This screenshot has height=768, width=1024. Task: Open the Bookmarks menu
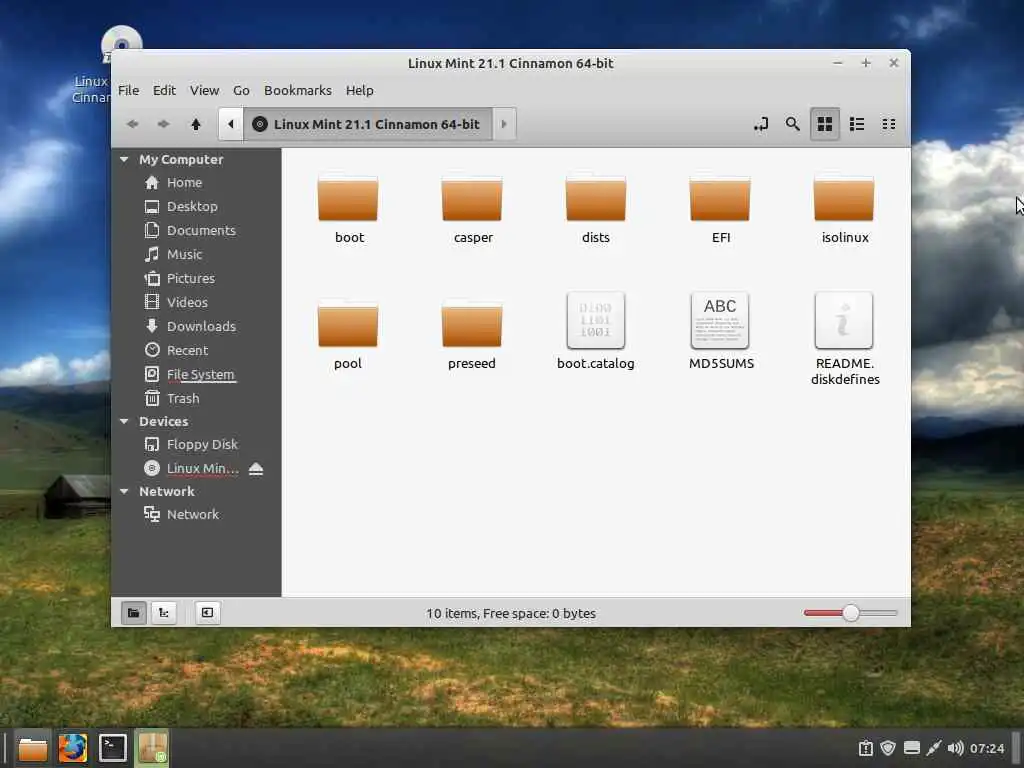(298, 90)
